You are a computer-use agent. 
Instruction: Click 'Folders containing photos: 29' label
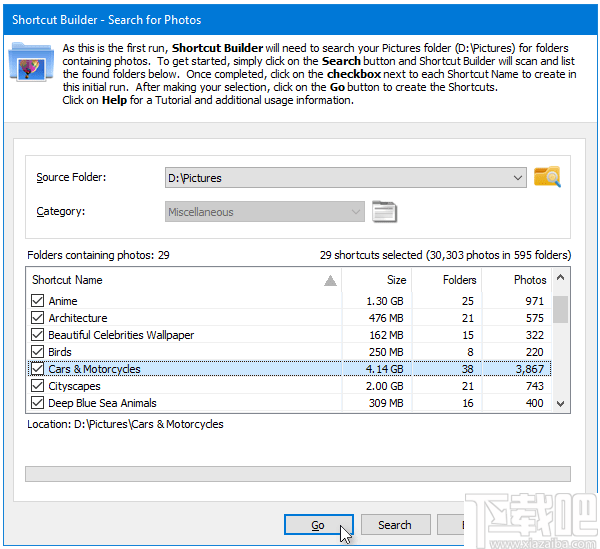[98, 255]
